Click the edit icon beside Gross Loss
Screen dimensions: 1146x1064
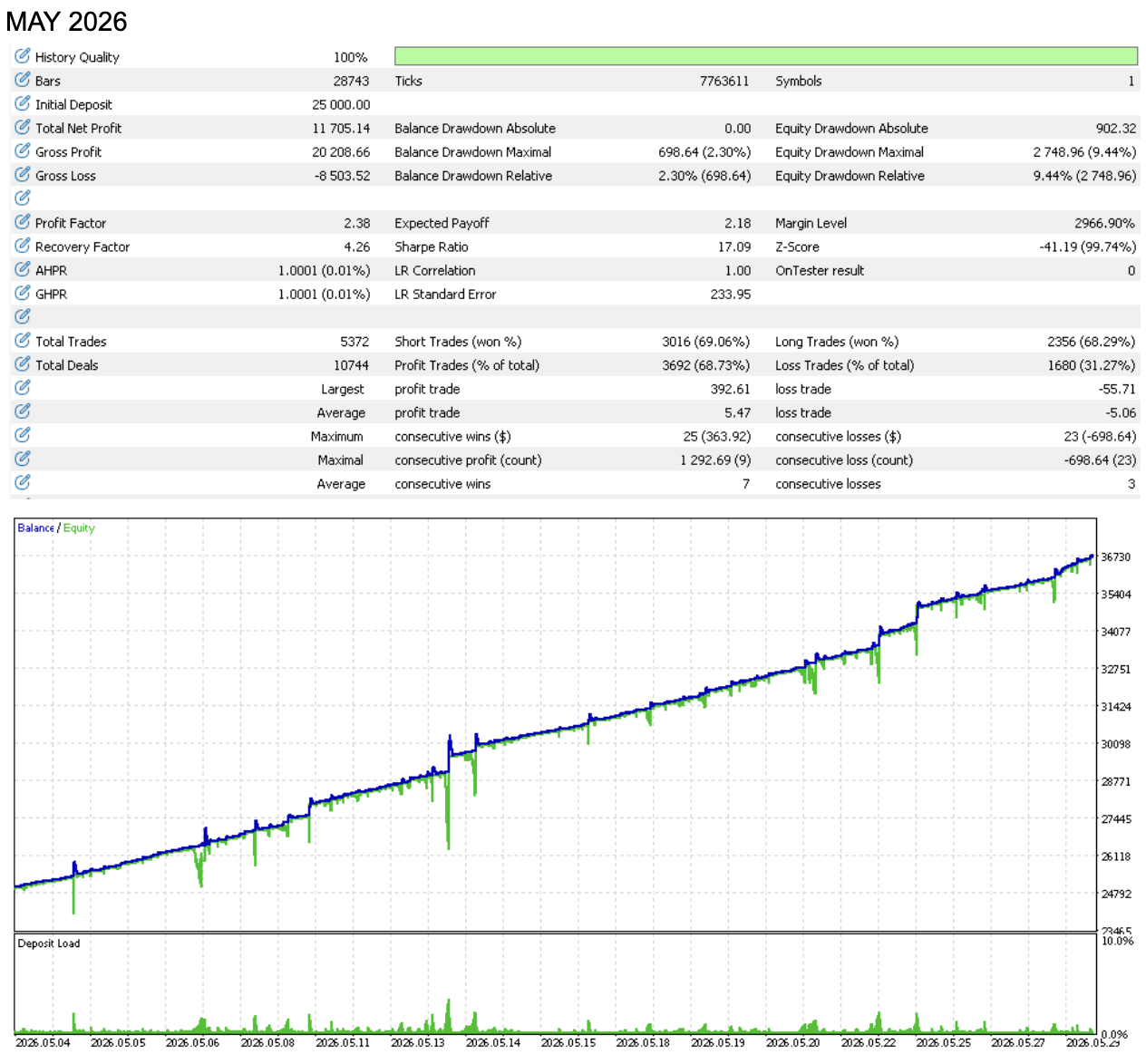pos(23,175)
